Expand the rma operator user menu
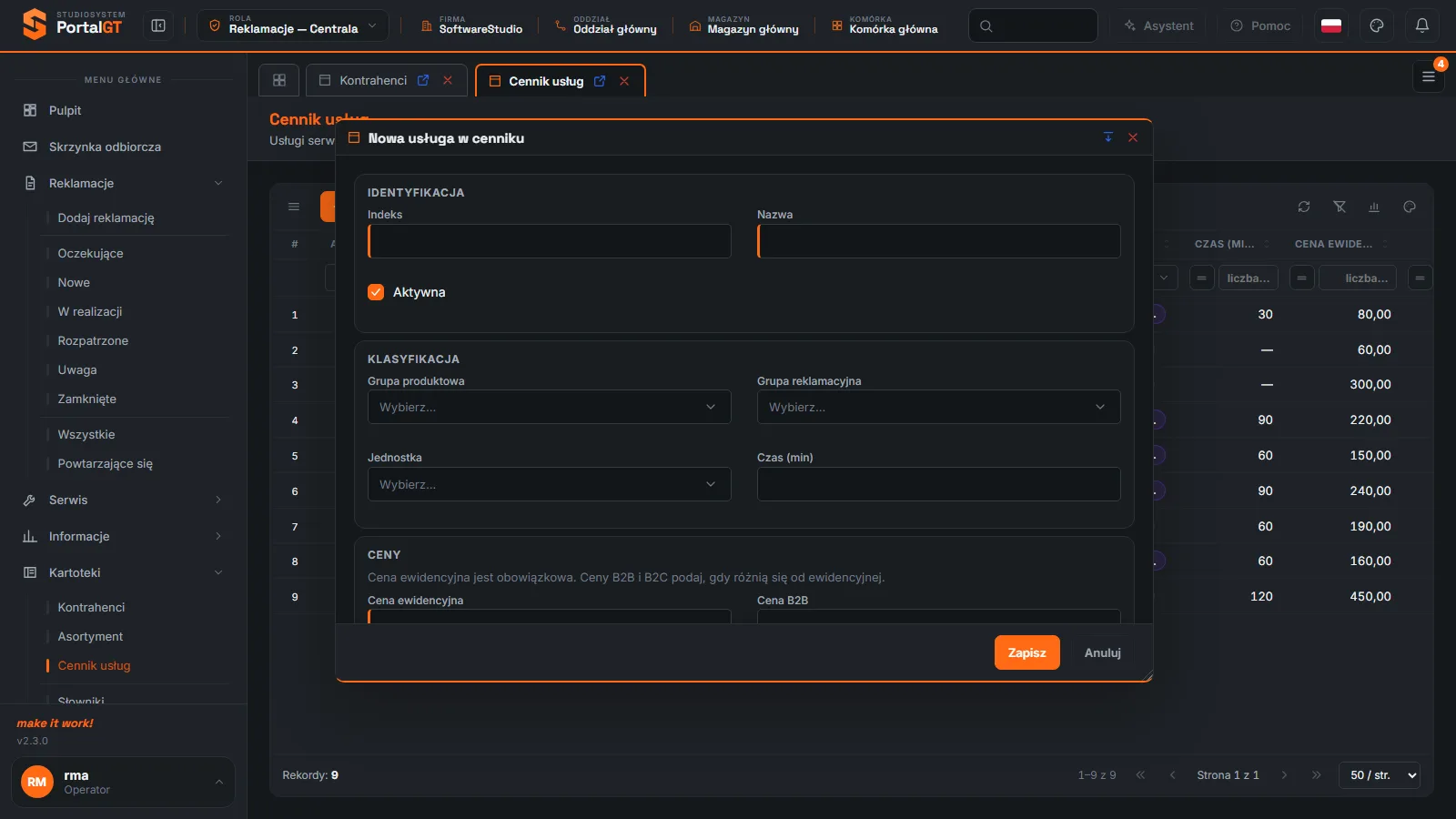This screenshot has height=819, width=1456. (123, 782)
